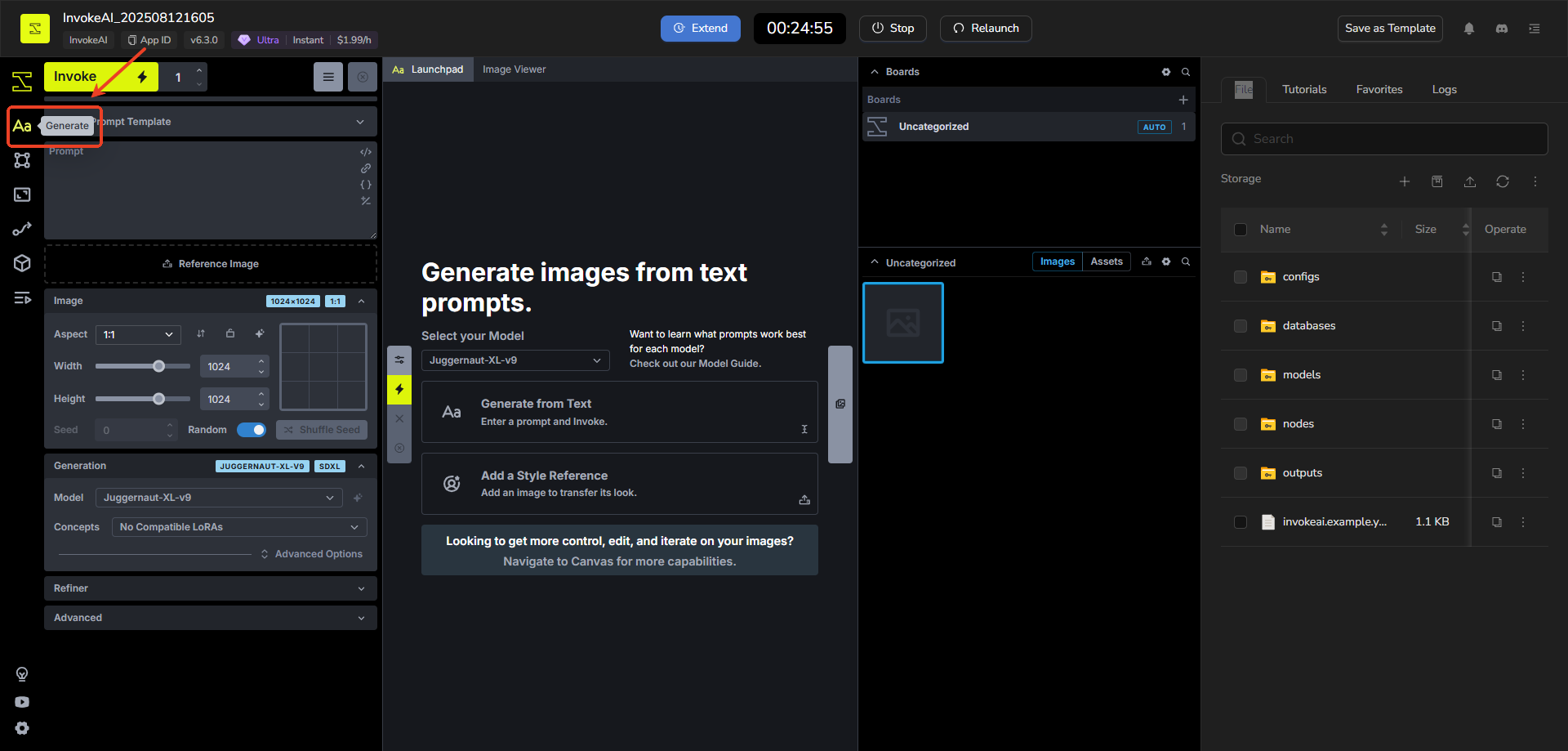
Task: Open the Workflows tab icon in left sidebar
Action: (22, 229)
